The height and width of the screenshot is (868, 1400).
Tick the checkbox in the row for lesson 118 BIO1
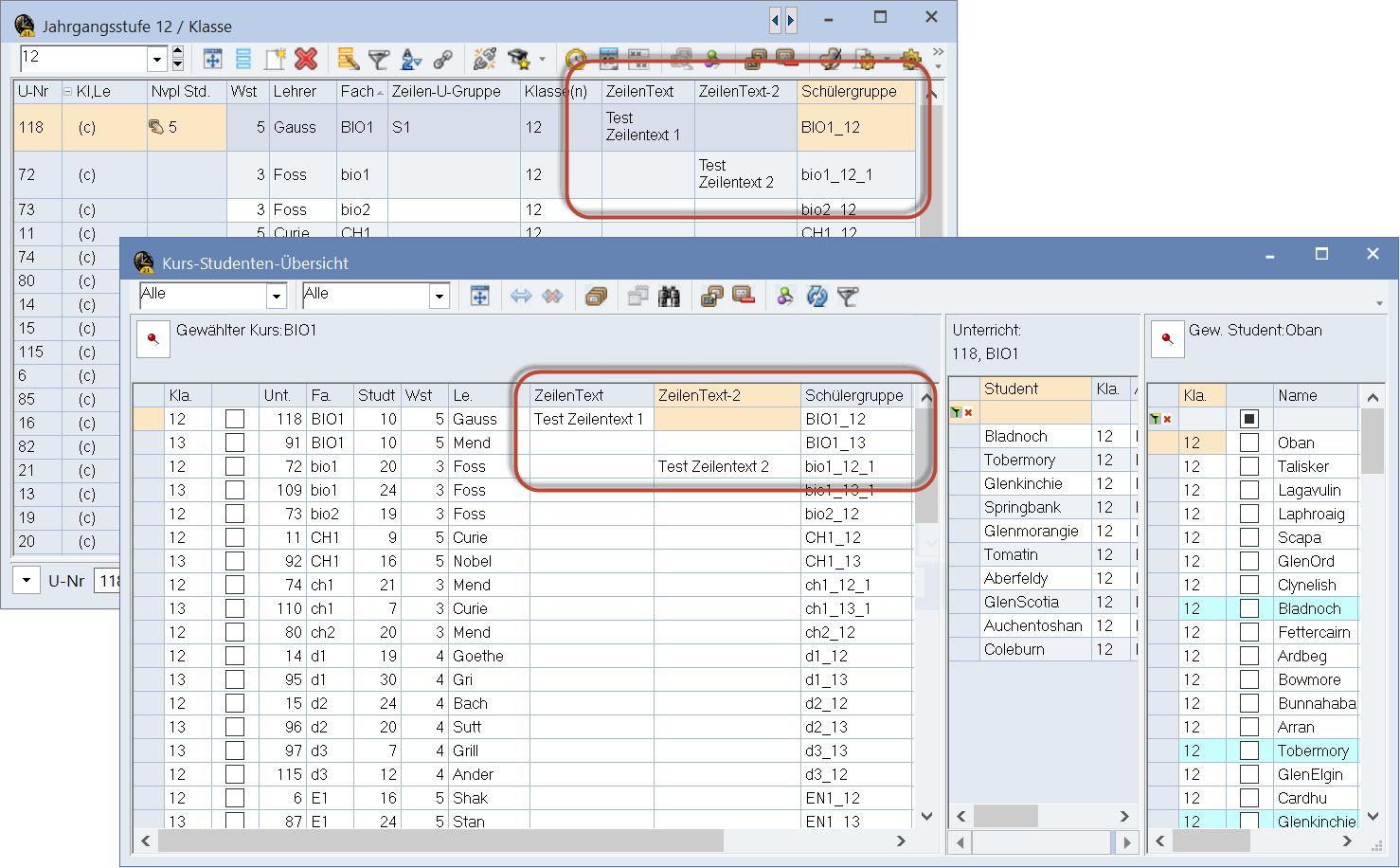tap(235, 419)
